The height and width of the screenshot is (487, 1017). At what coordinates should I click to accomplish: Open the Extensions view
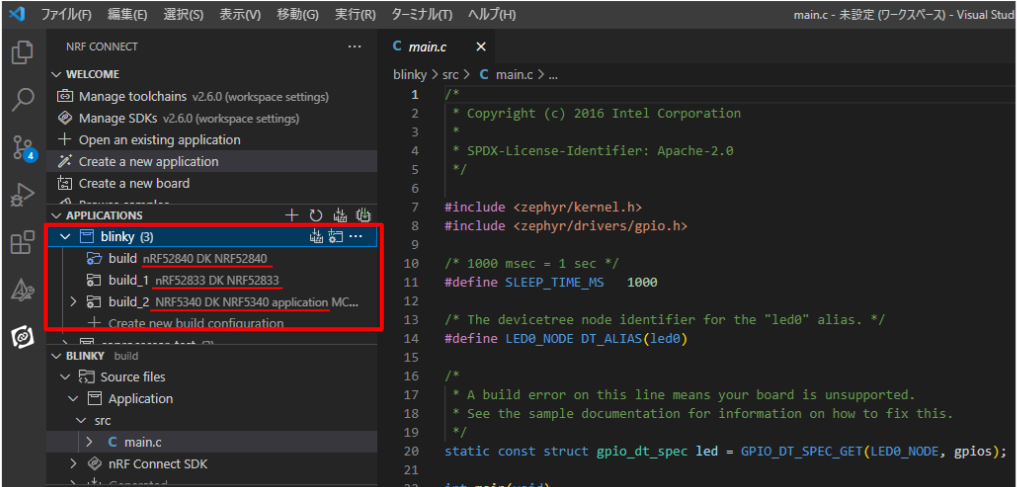click(x=23, y=243)
